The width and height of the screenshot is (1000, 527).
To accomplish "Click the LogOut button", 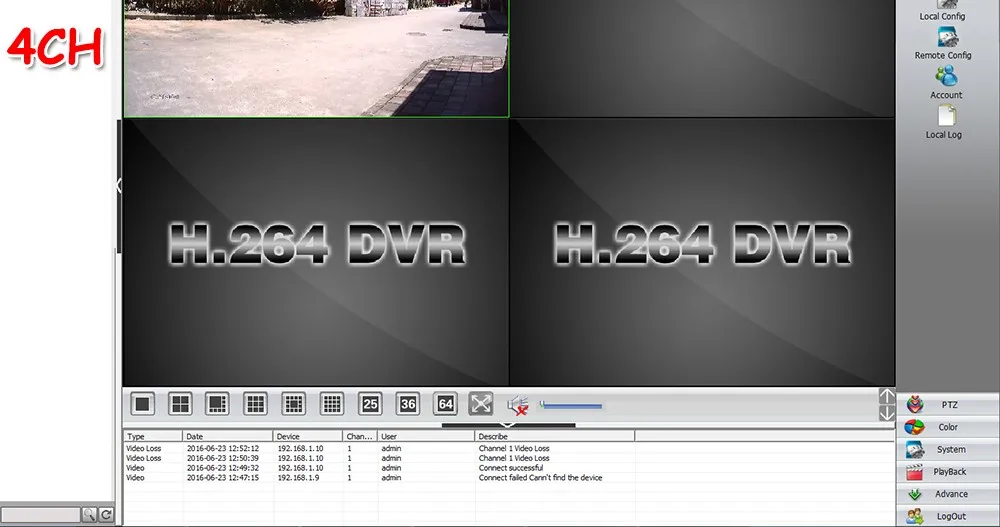I will pyautogui.click(x=948, y=516).
